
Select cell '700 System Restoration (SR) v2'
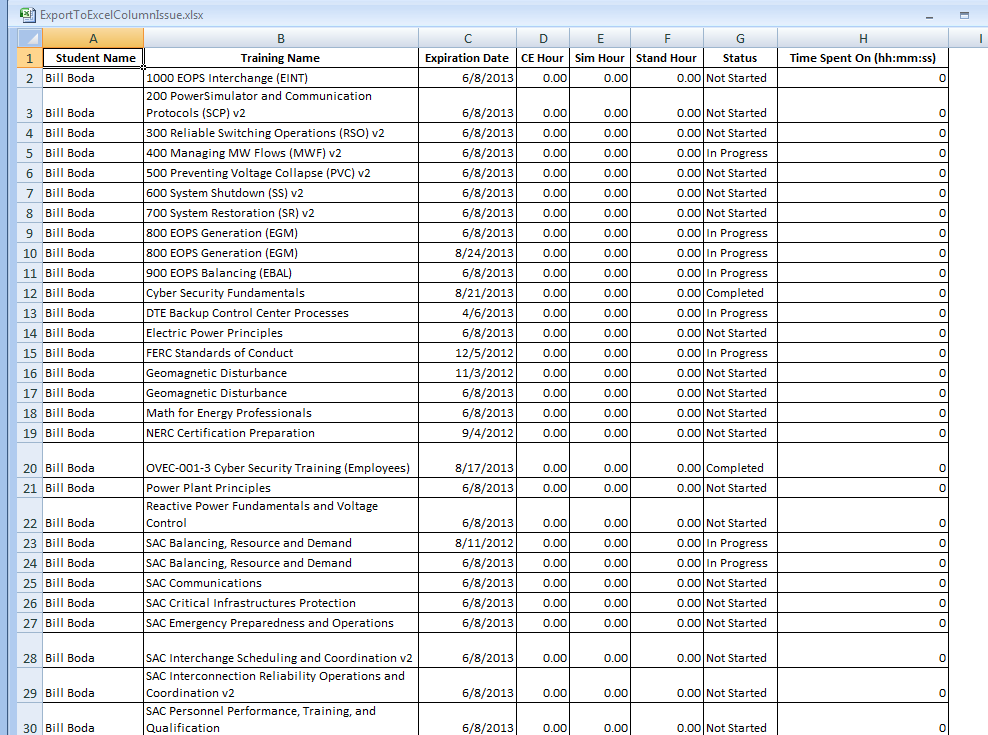click(x=281, y=213)
